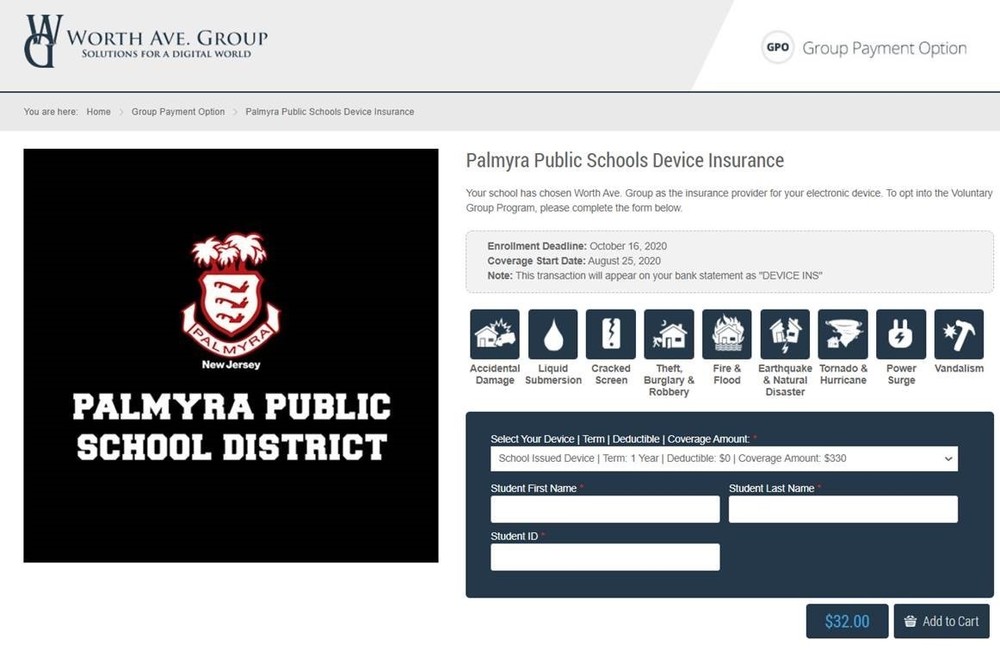
Task: Select the Fire & Flood coverage icon
Action: pos(726,333)
